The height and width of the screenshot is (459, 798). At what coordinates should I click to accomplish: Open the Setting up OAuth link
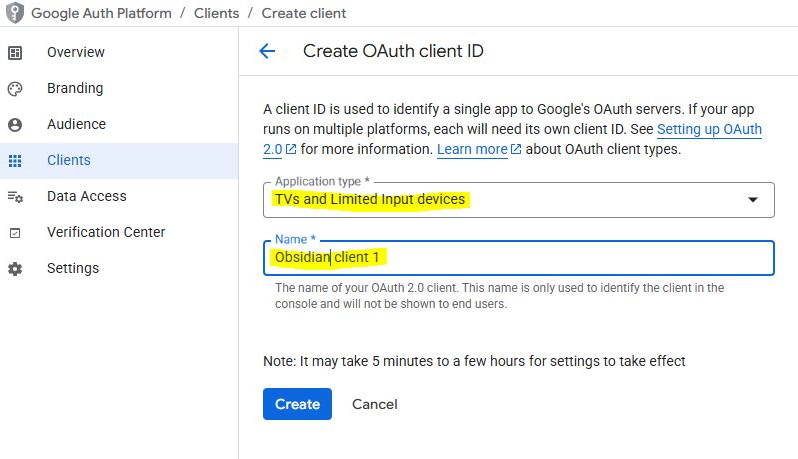[709, 129]
